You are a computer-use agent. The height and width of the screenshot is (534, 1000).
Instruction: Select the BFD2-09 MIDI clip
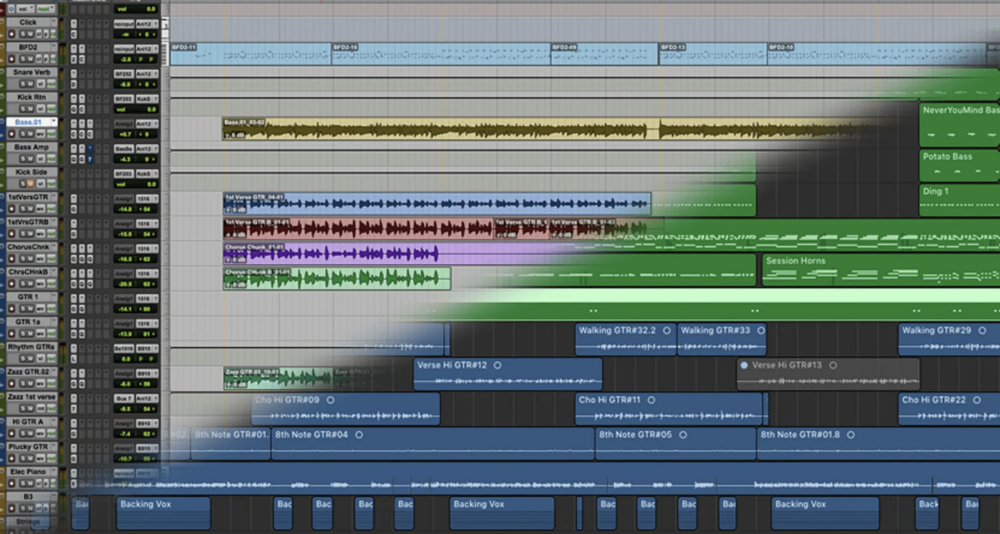click(x=604, y=54)
